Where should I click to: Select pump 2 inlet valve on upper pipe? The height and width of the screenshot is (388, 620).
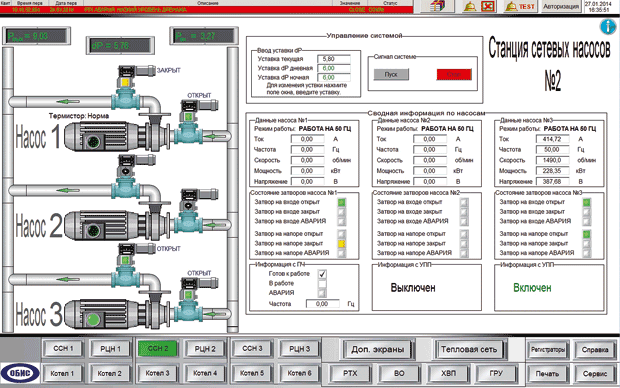click(x=126, y=176)
